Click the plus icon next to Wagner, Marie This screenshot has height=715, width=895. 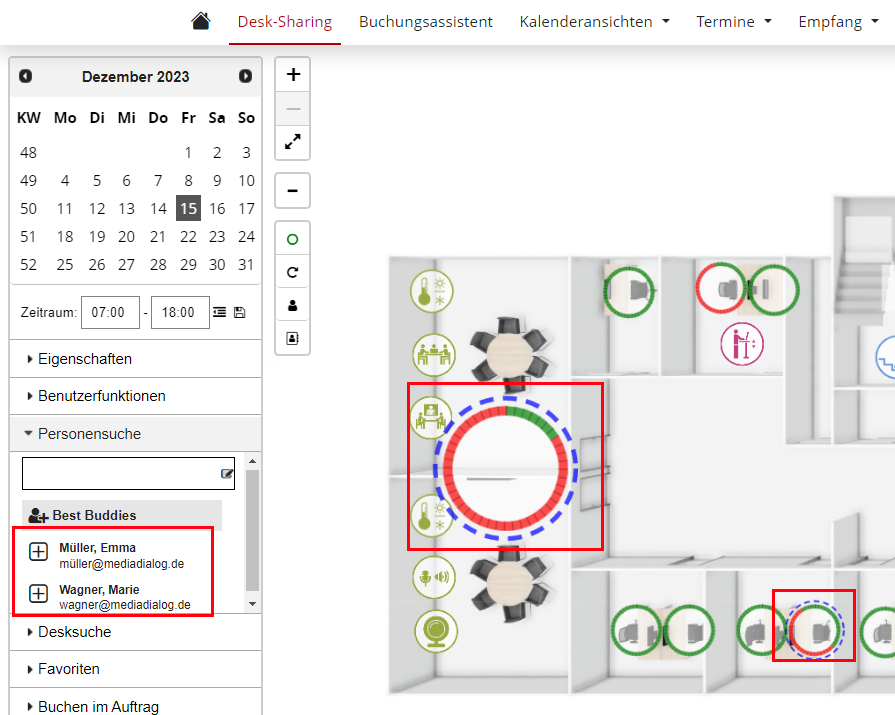[38, 593]
